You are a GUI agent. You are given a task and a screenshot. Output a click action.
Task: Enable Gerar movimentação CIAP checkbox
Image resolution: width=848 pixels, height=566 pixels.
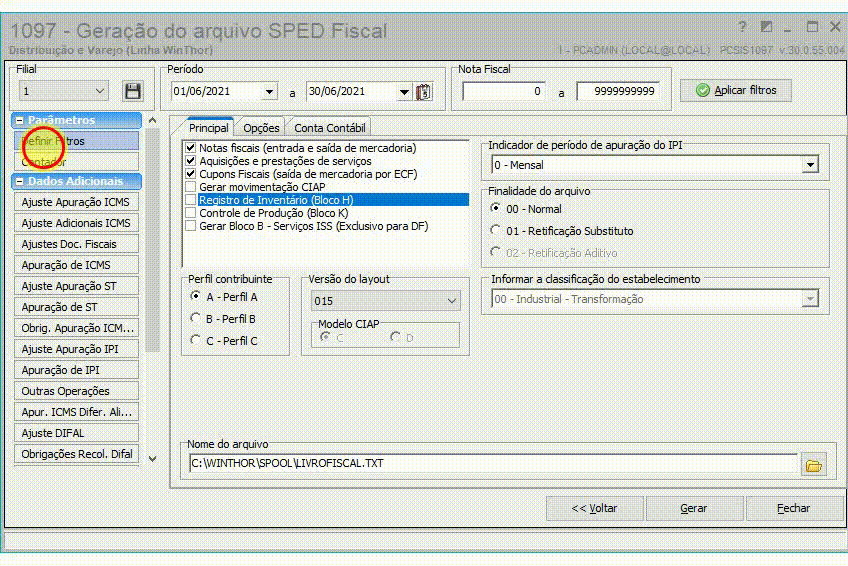pyautogui.click(x=190, y=187)
